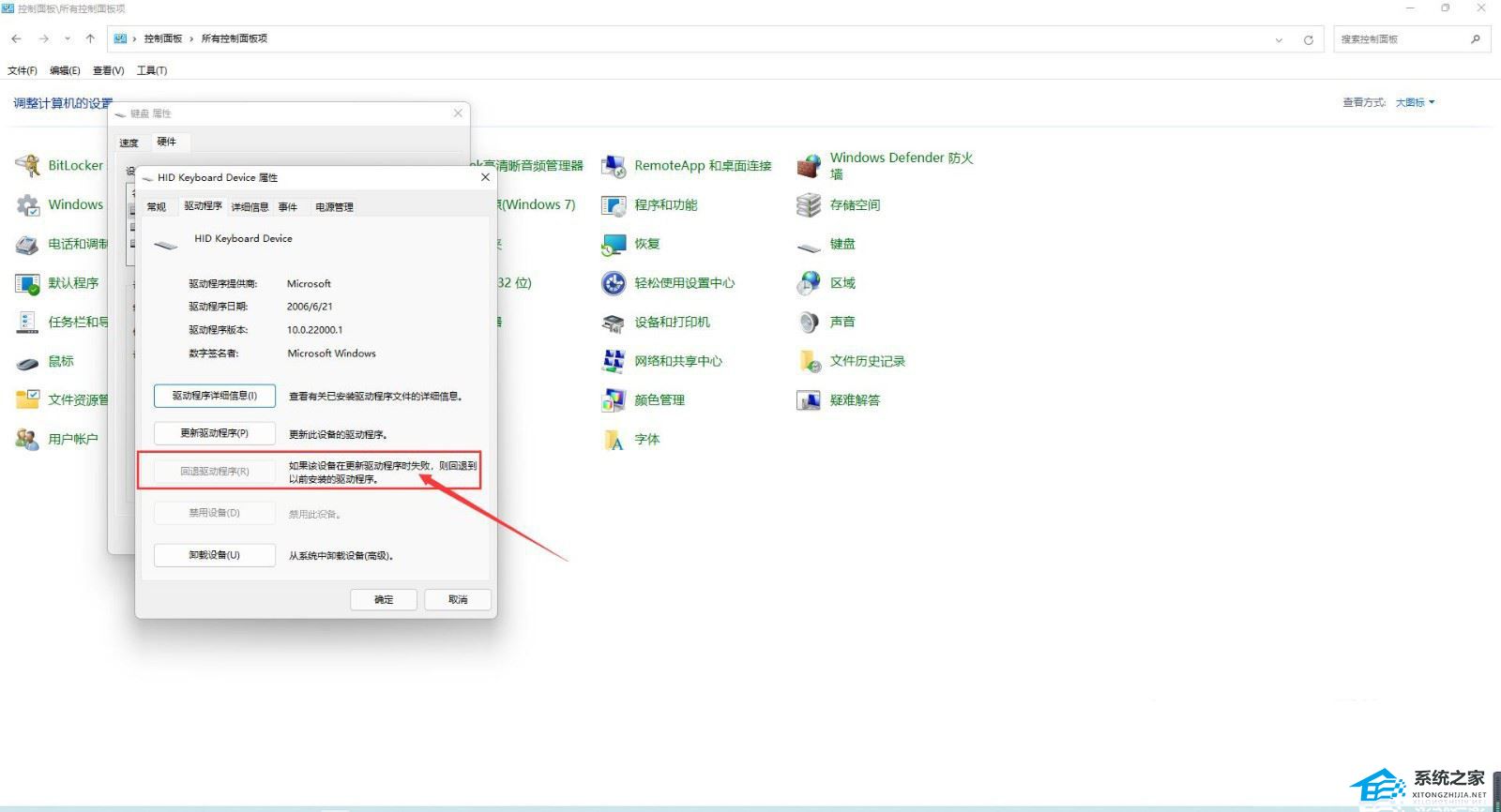Open 文件资源管理器选项 folder icon
Image resolution: width=1501 pixels, height=812 pixels.
[28, 400]
